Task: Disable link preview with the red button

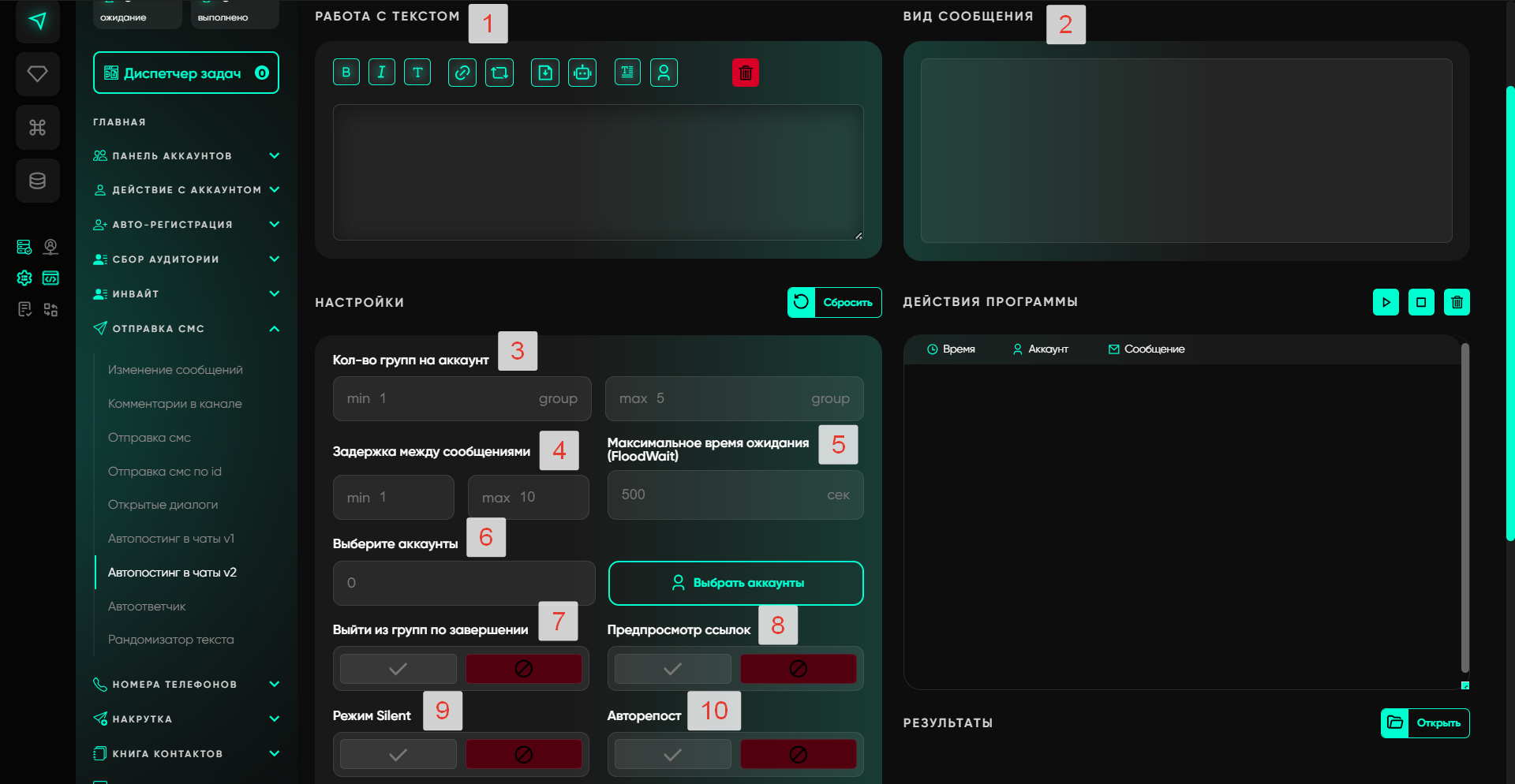Action: click(x=798, y=669)
